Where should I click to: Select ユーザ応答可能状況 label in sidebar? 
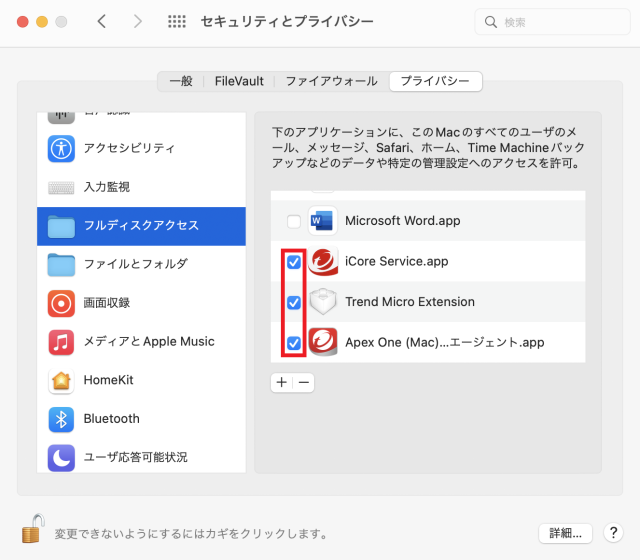coord(136,457)
